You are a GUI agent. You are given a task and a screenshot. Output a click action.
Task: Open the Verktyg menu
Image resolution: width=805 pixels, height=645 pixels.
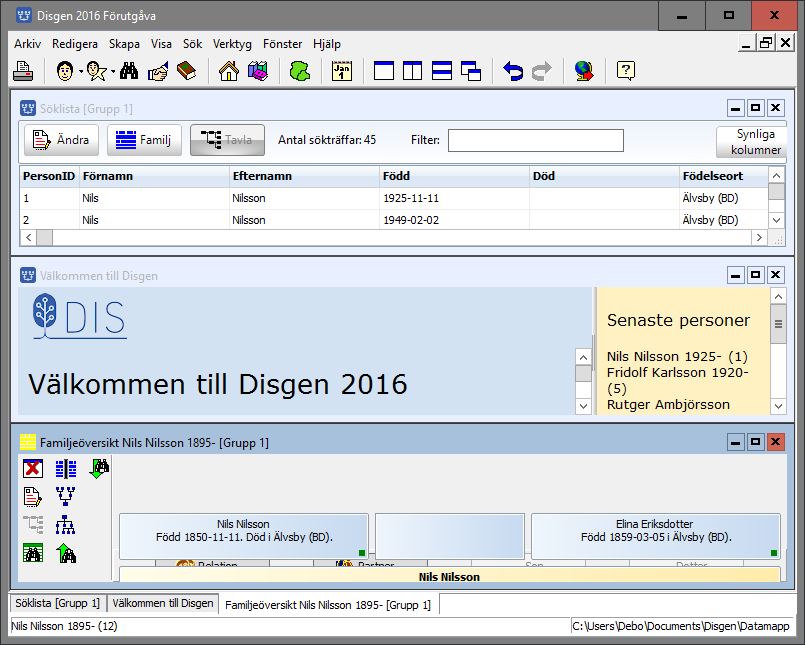click(233, 44)
